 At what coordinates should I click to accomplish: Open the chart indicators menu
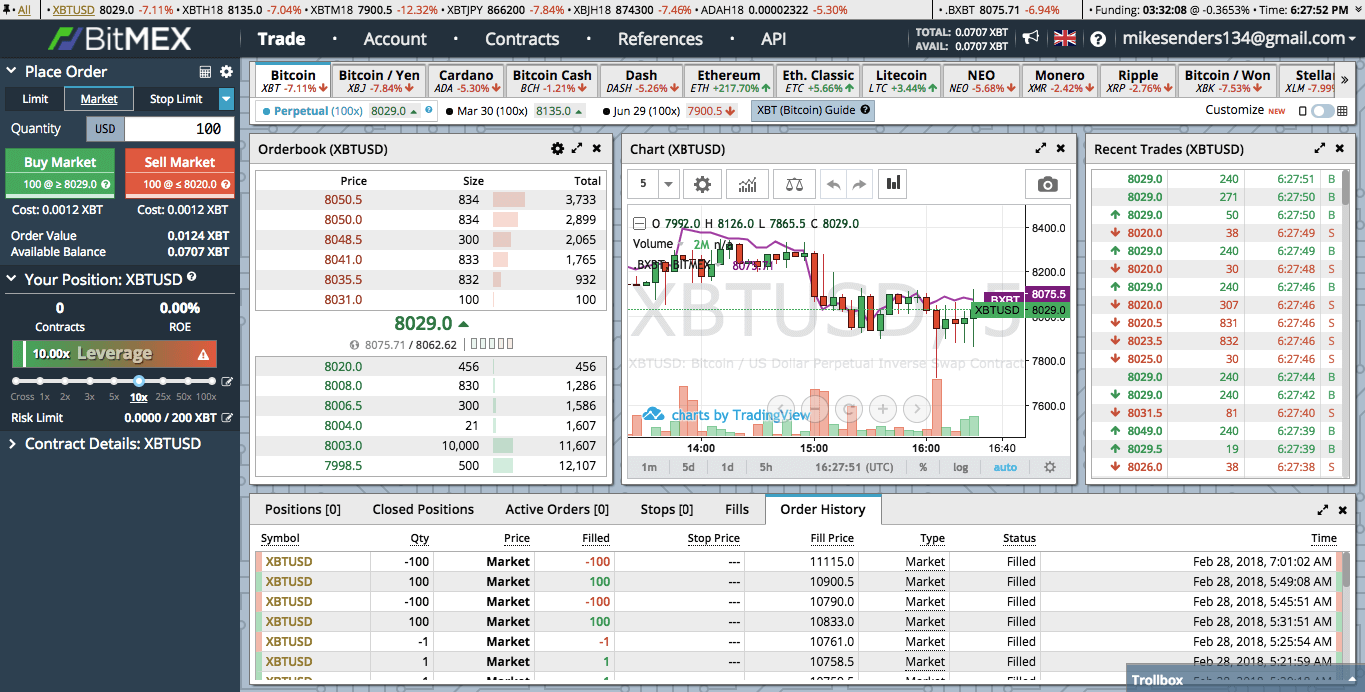747,184
